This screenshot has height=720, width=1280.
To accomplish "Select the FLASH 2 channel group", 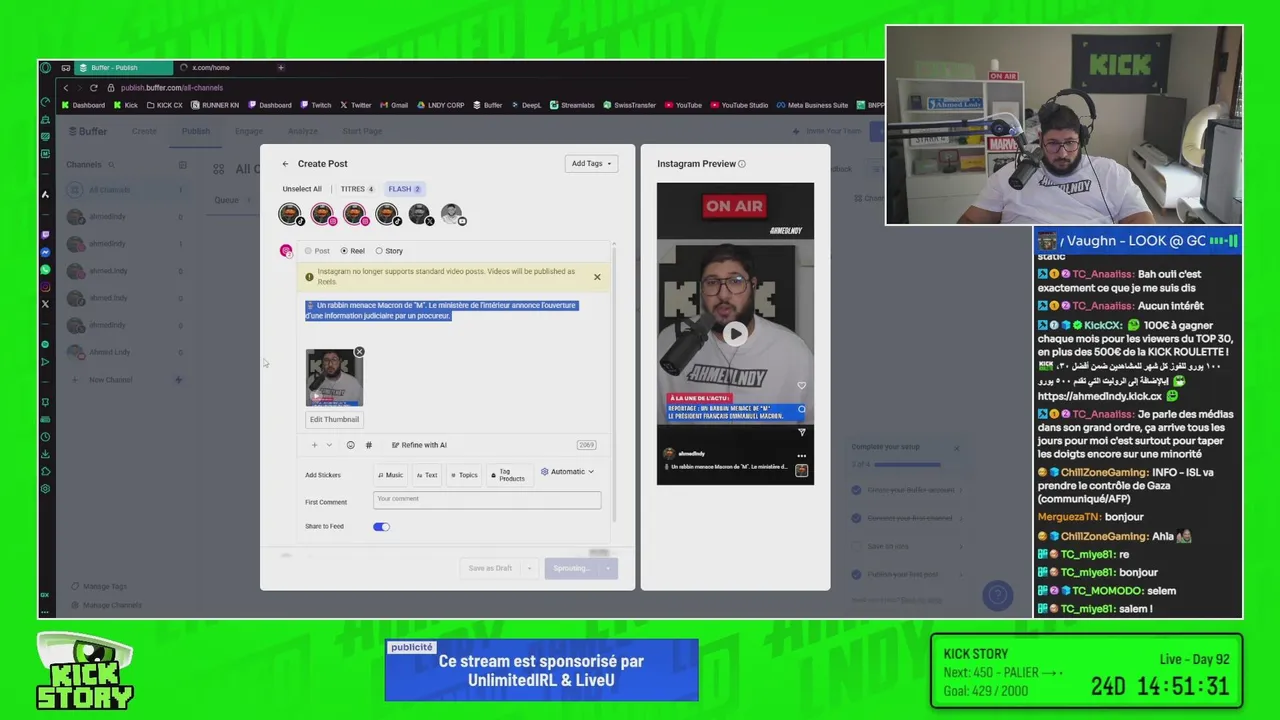I will (404, 189).
